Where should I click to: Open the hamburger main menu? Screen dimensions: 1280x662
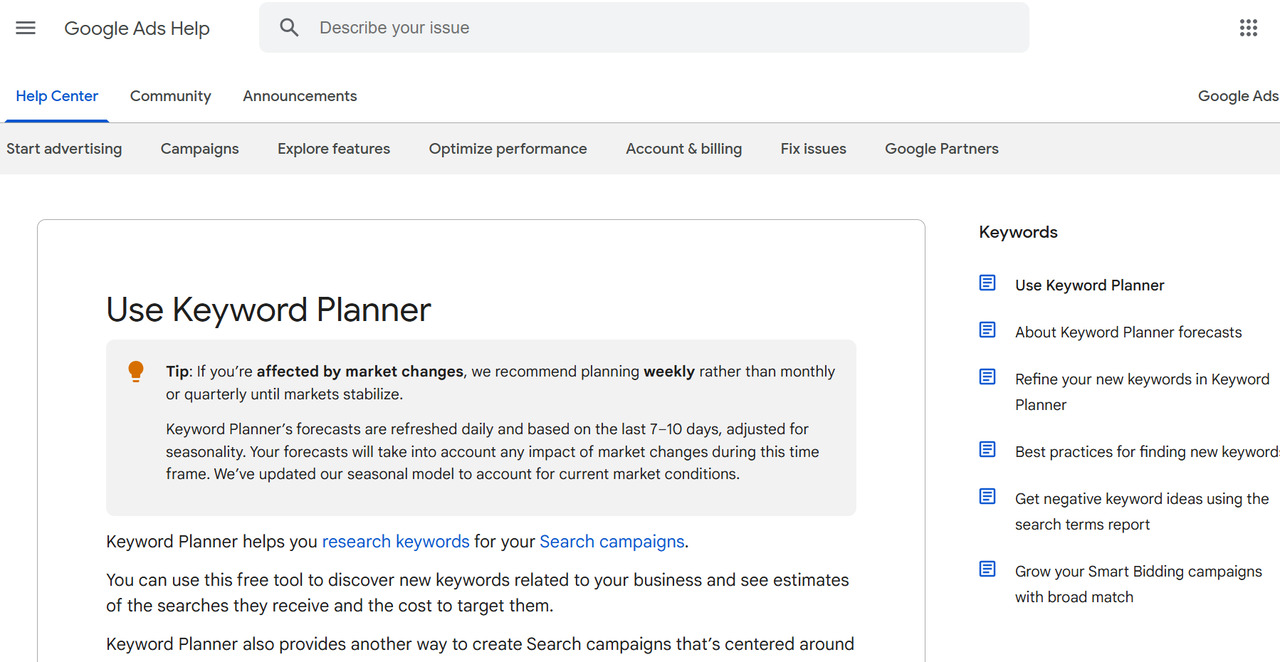tap(26, 28)
